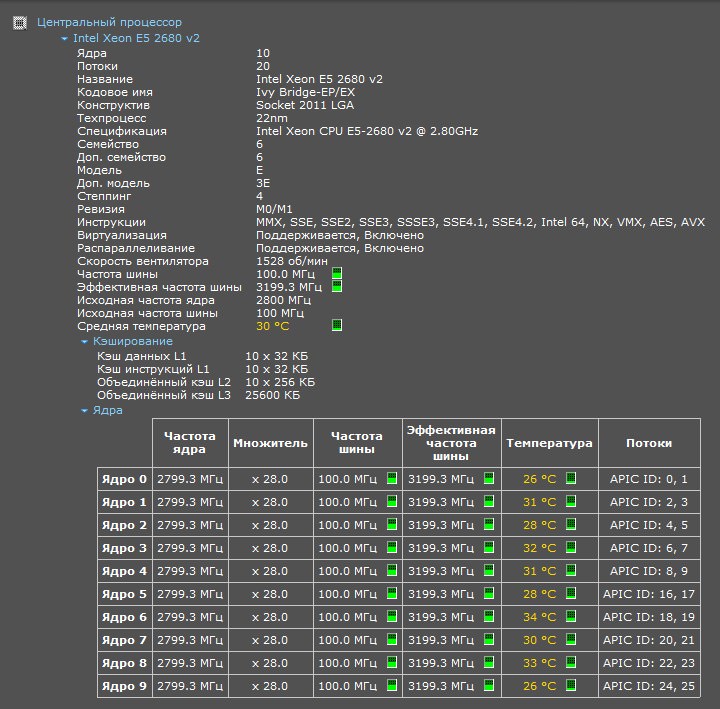Select the Ядро 7 core frequency 2799.3 МГц
Image resolution: width=720 pixels, height=709 pixels.
190,640
